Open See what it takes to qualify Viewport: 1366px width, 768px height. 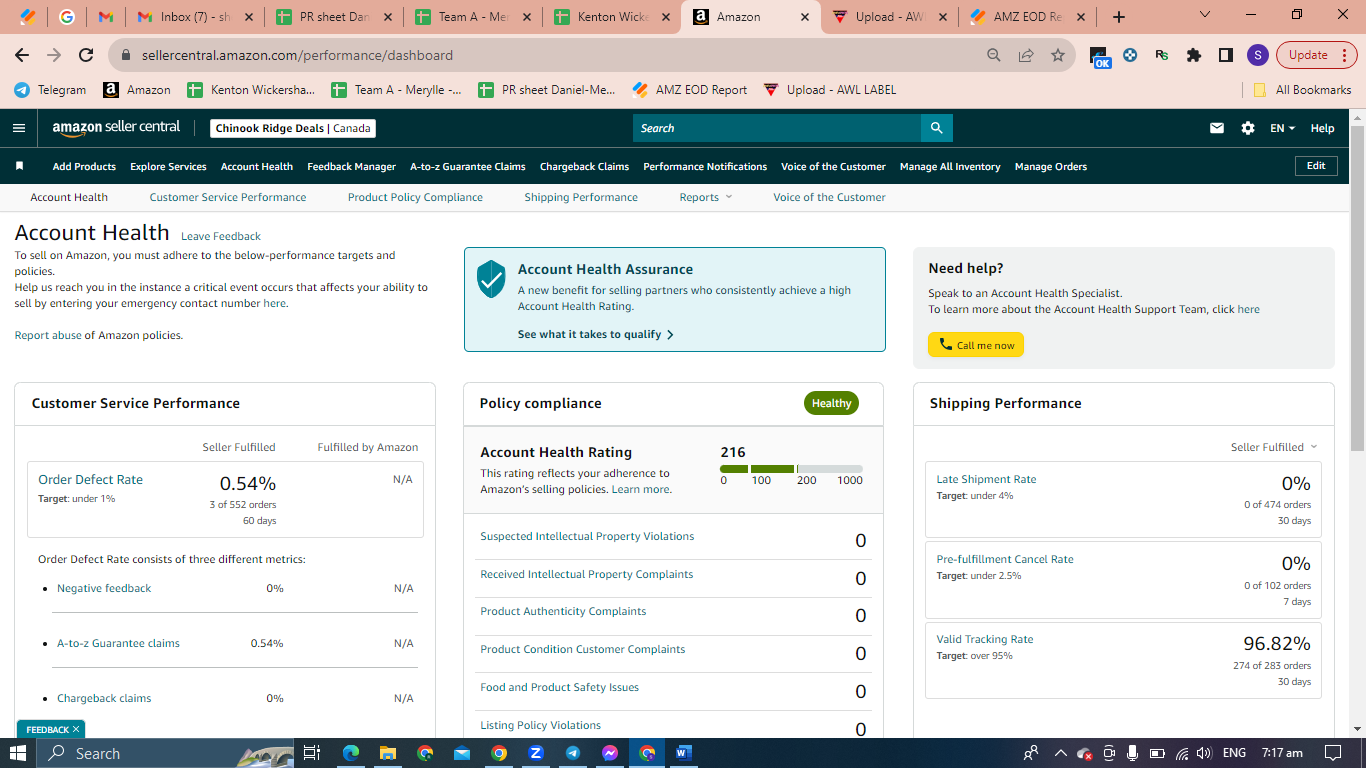pyautogui.click(x=596, y=334)
